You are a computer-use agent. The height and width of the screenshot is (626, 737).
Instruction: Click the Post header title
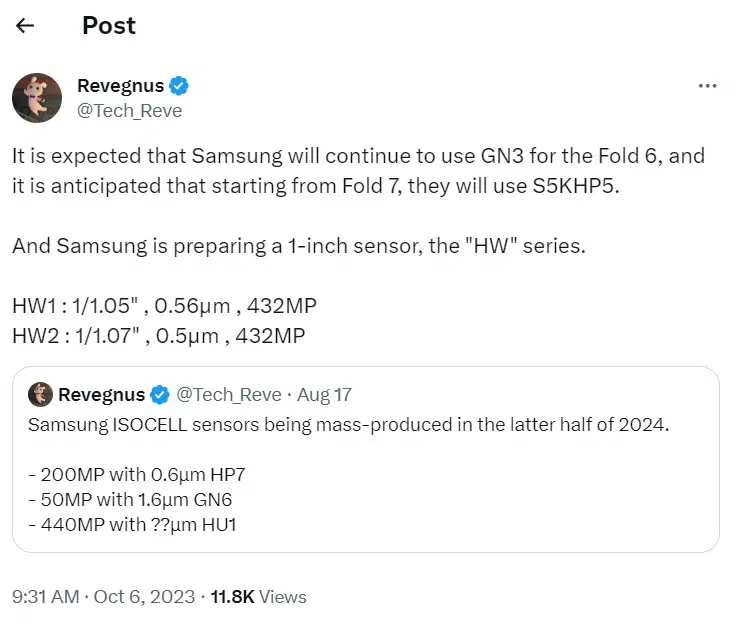point(108,25)
